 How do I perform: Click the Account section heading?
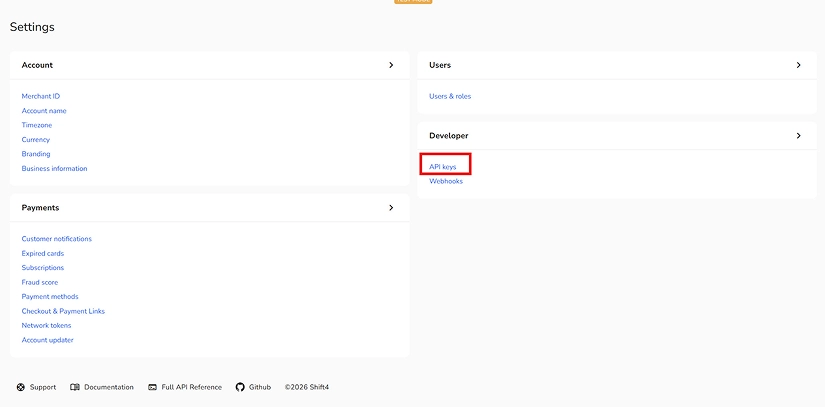pyautogui.click(x=37, y=65)
